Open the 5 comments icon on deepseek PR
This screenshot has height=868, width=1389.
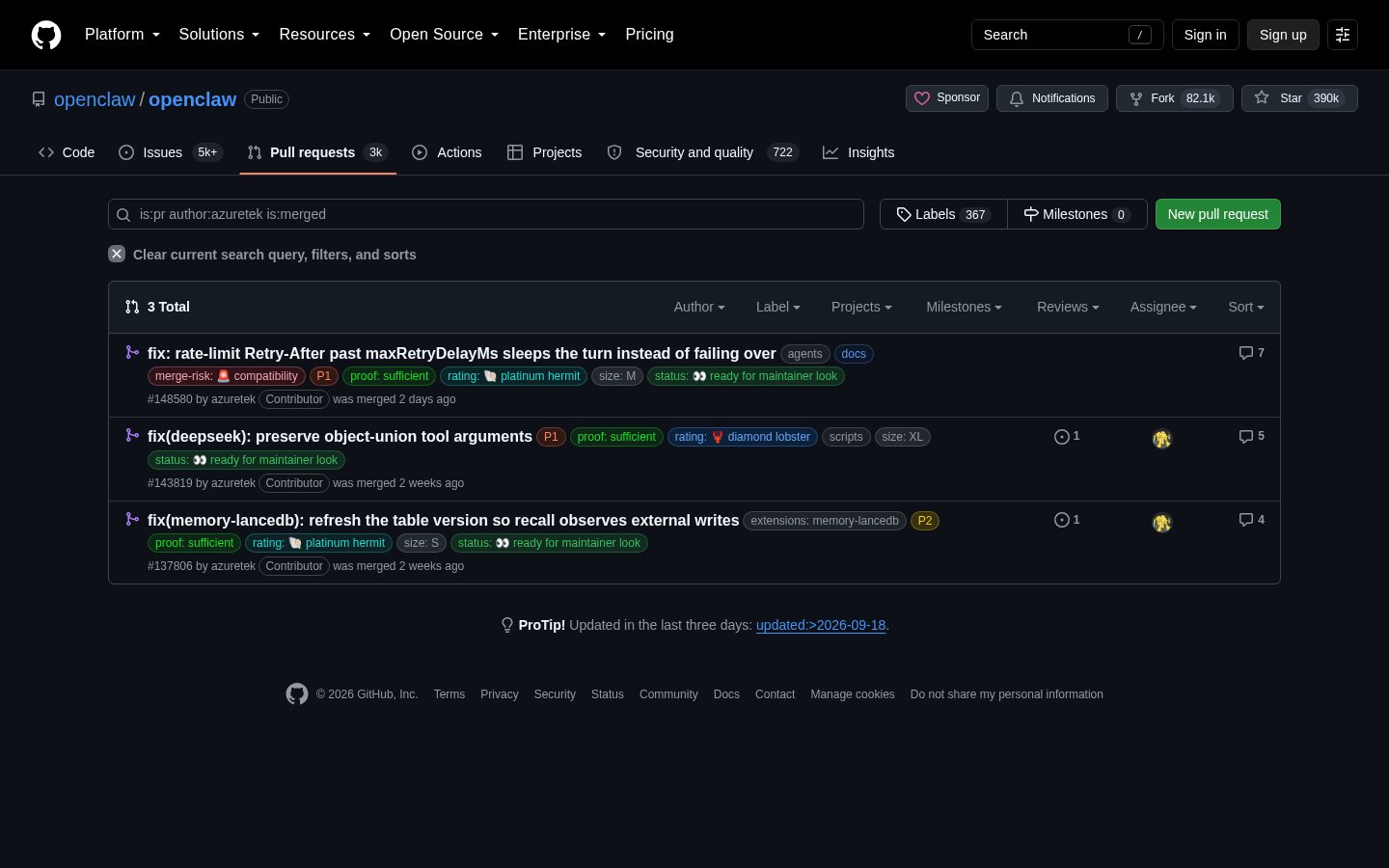(x=1251, y=436)
